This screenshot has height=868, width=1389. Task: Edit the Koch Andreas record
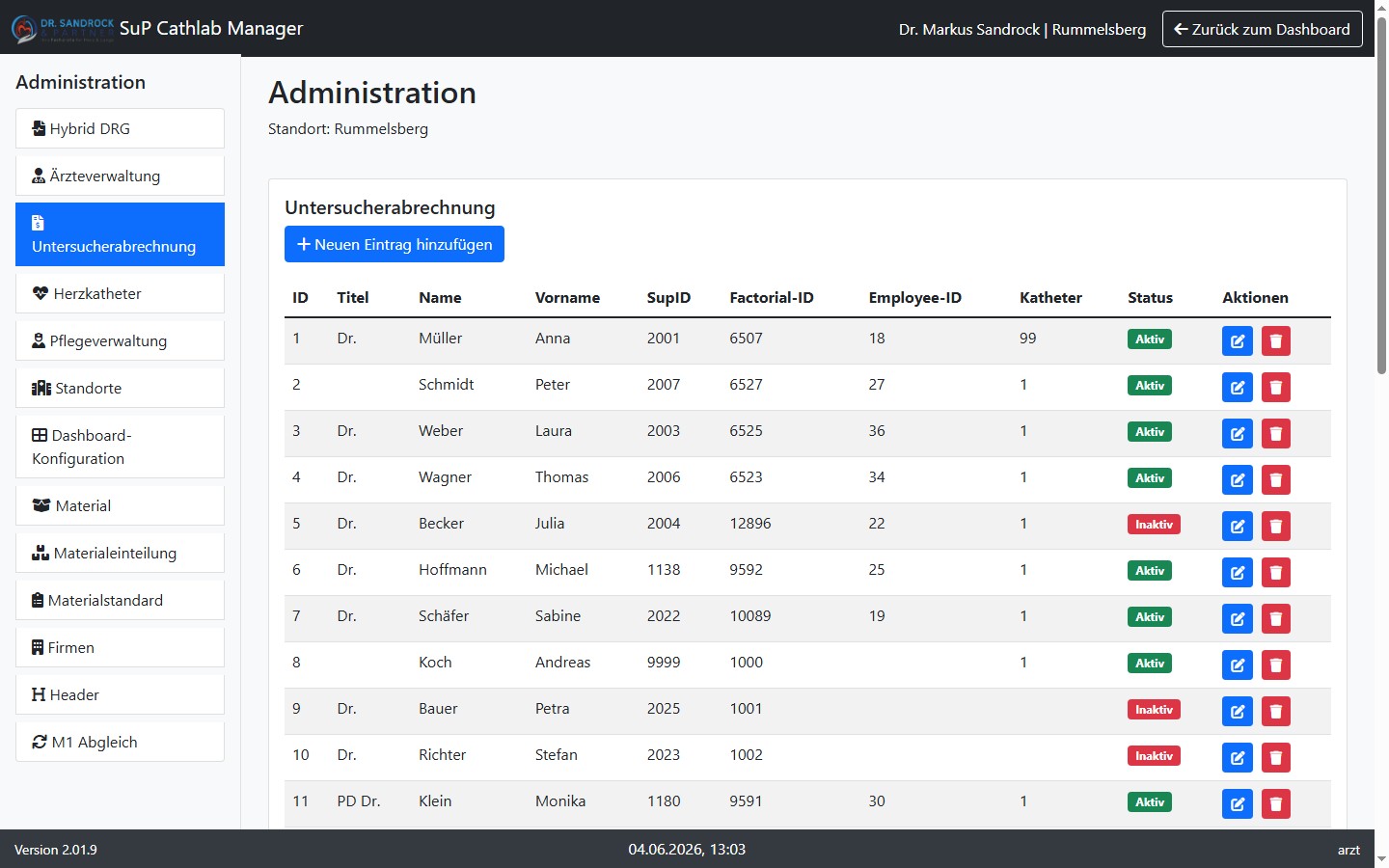coord(1237,665)
